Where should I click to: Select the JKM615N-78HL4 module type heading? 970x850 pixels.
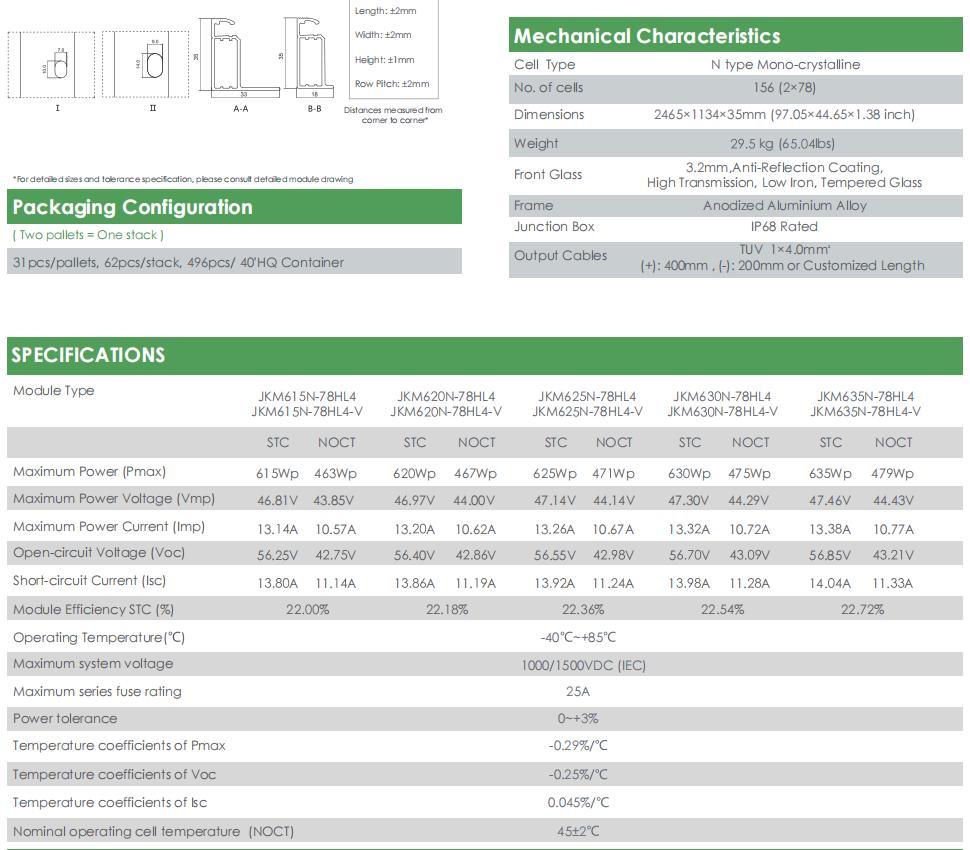[306, 397]
